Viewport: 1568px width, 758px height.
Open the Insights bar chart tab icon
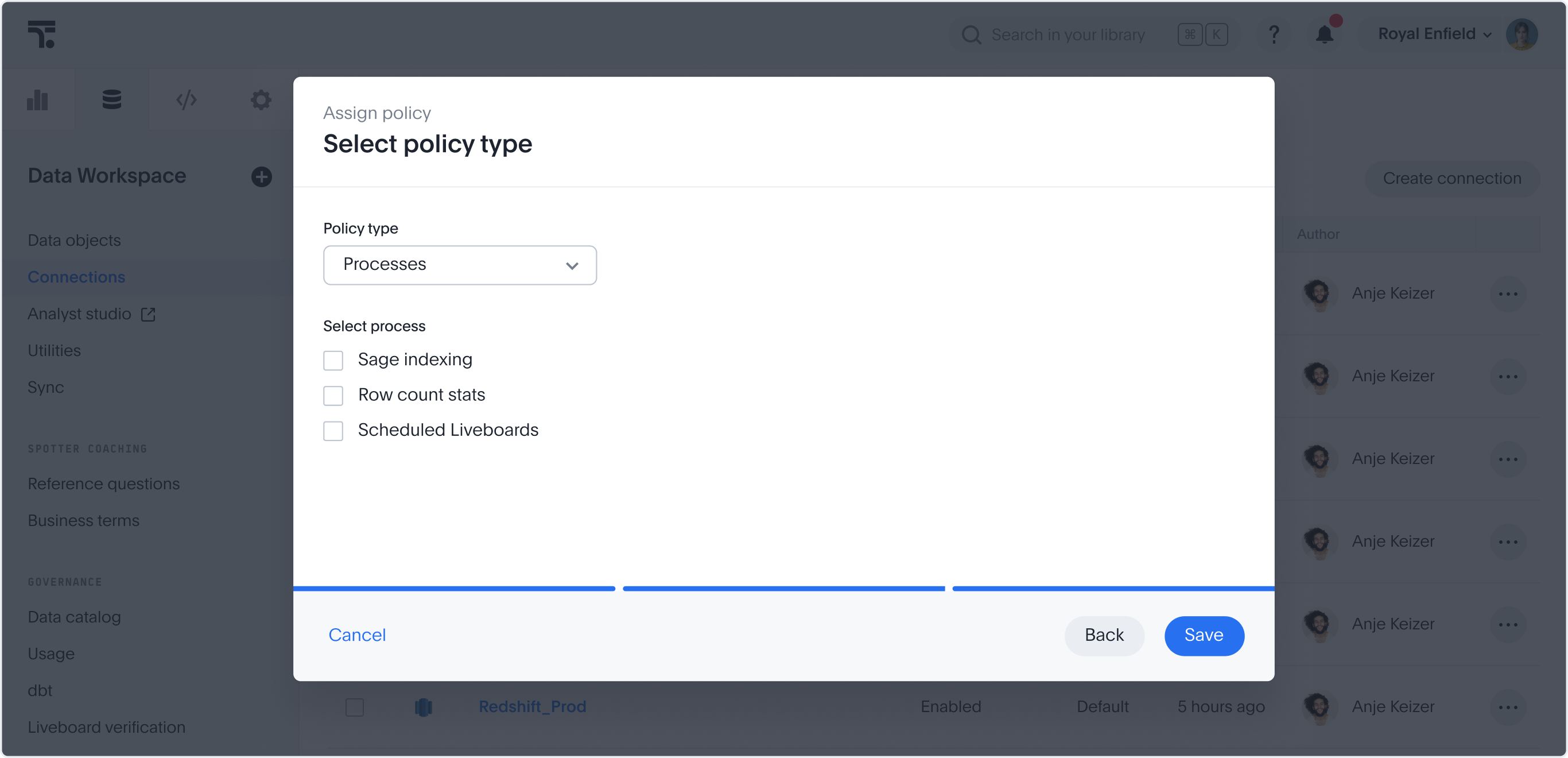[x=37, y=99]
